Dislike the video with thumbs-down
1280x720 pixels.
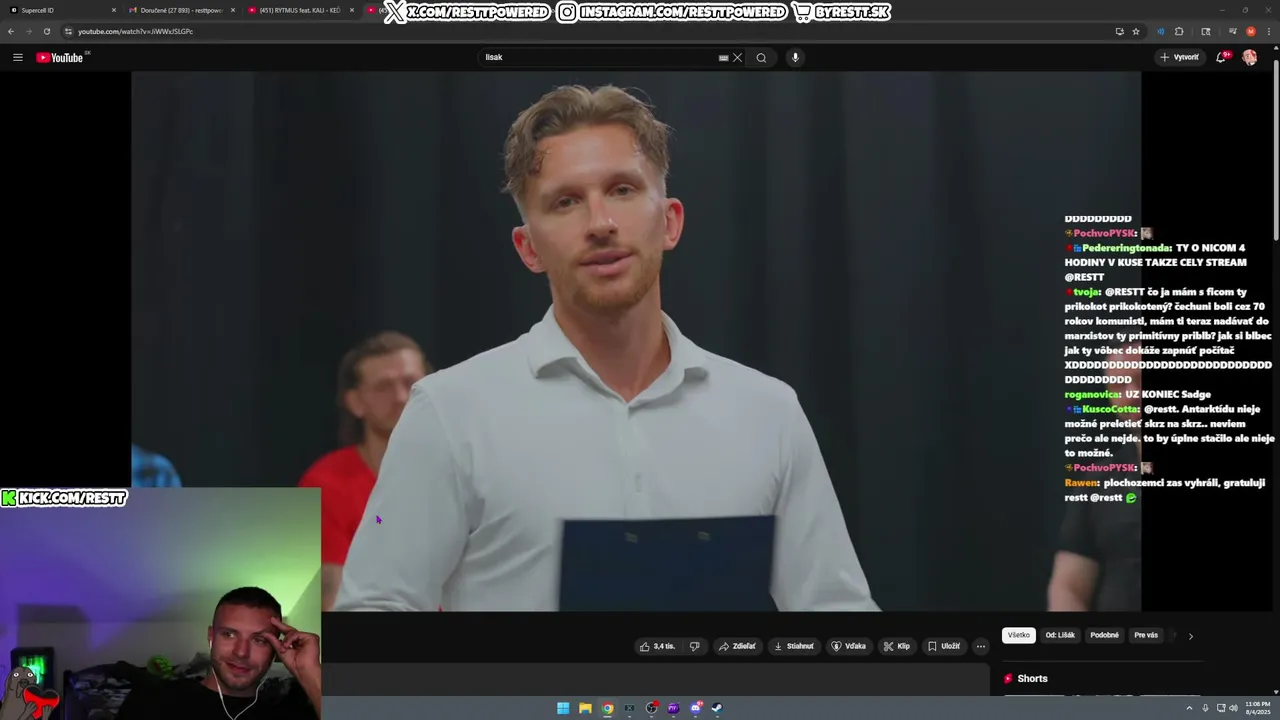(x=695, y=646)
